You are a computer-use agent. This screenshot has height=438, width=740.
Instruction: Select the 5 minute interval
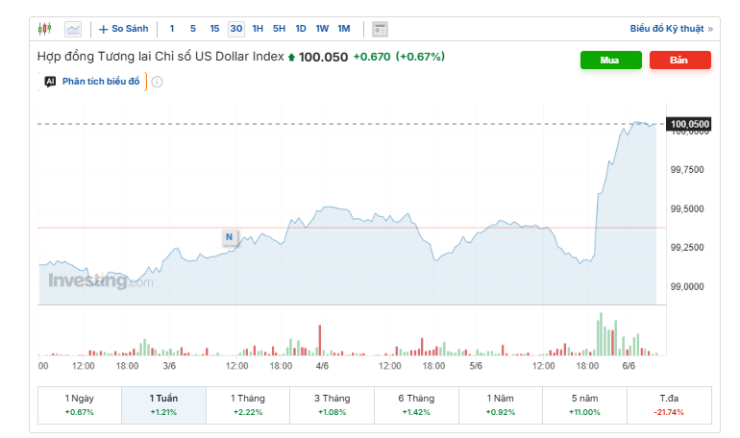coord(193,29)
